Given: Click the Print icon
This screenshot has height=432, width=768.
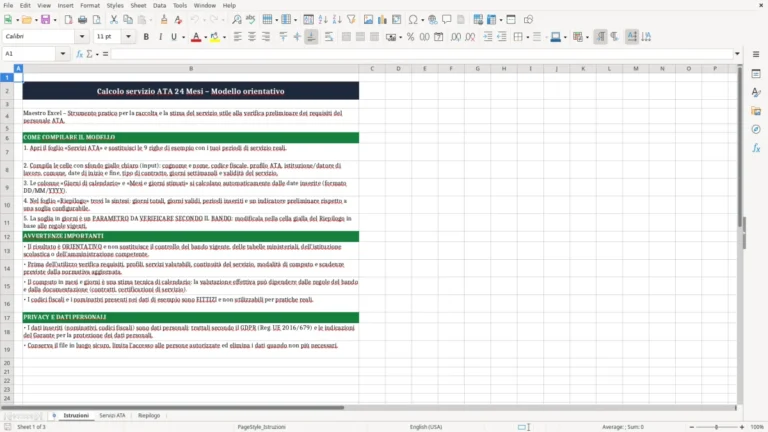Looking at the screenshot, I should pos(82,20).
